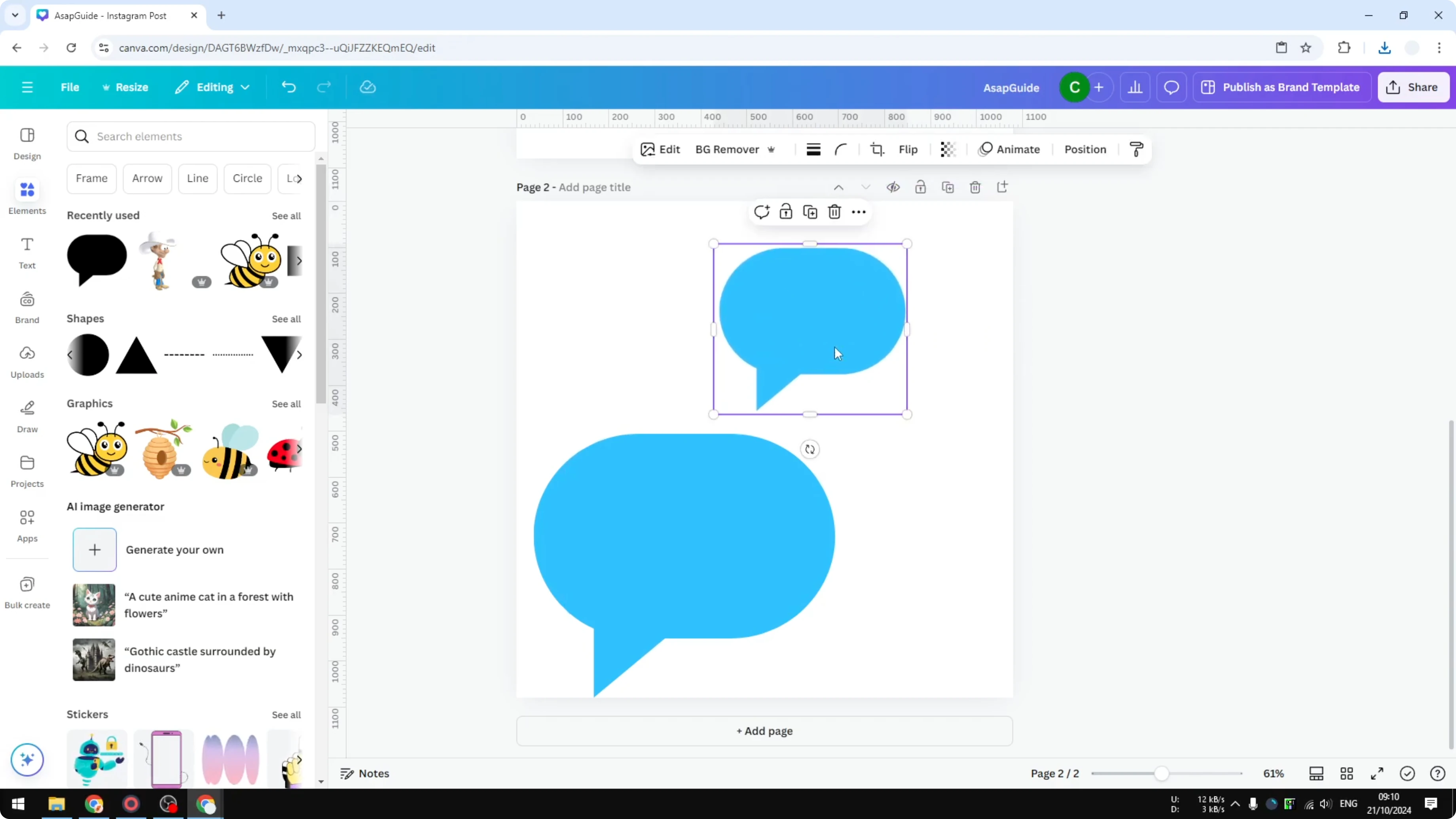Lock the selected speech bubble element
This screenshot has height=819, width=1456.
pyautogui.click(x=786, y=211)
